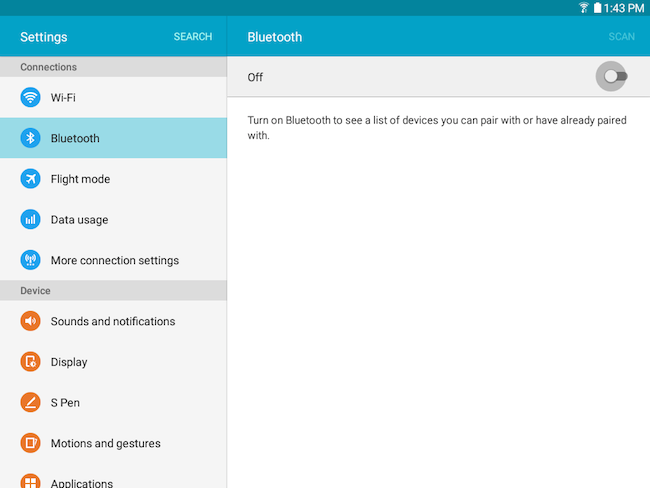Tap the More connection settings antenna icon
This screenshot has height=488, width=650.
click(30, 260)
